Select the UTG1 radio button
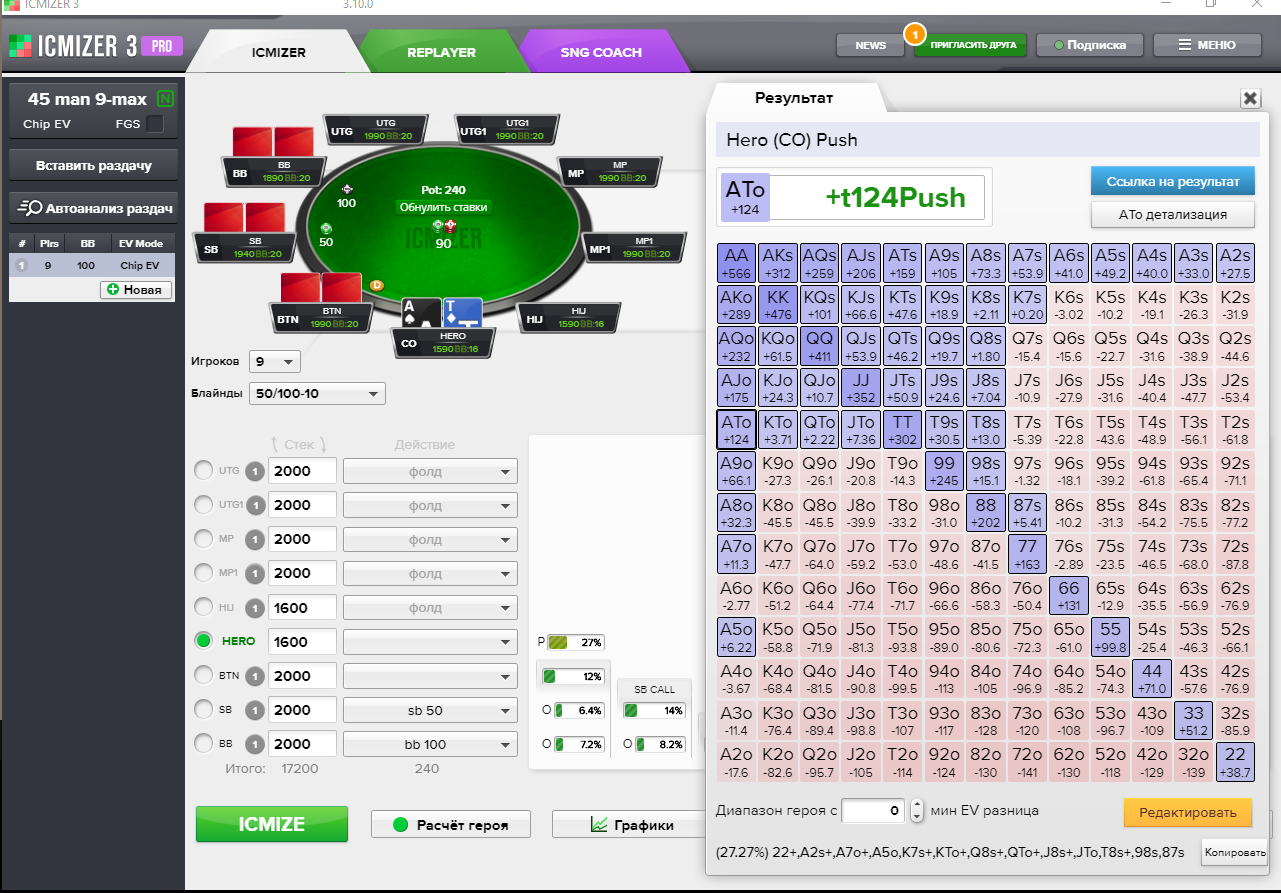This screenshot has height=893, width=1281. tap(203, 505)
